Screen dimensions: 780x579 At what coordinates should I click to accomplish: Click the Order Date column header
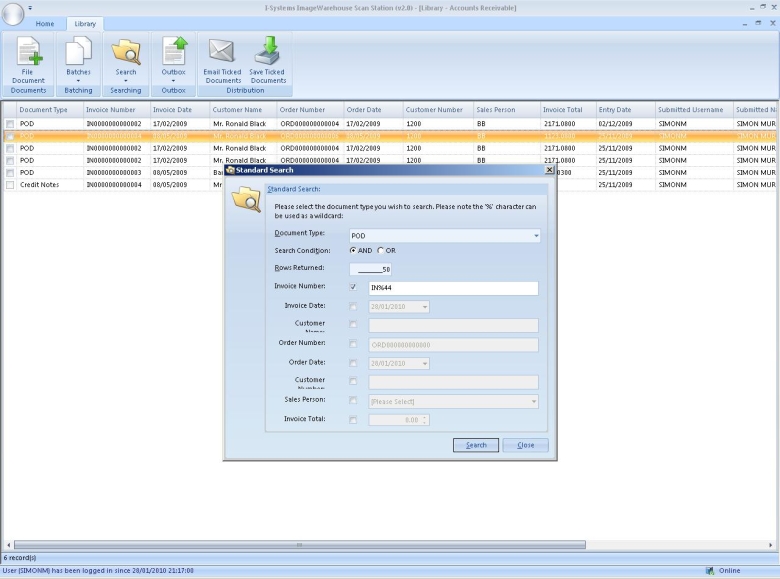point(373,110)
